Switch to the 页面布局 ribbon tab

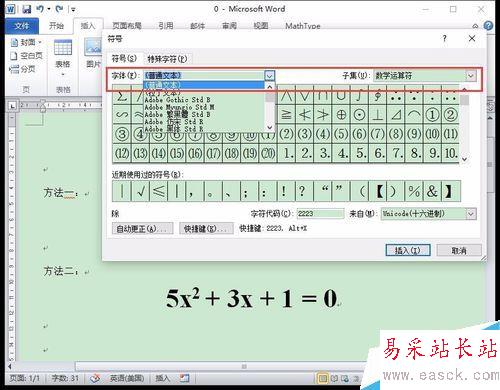click(x=127, y=26)
